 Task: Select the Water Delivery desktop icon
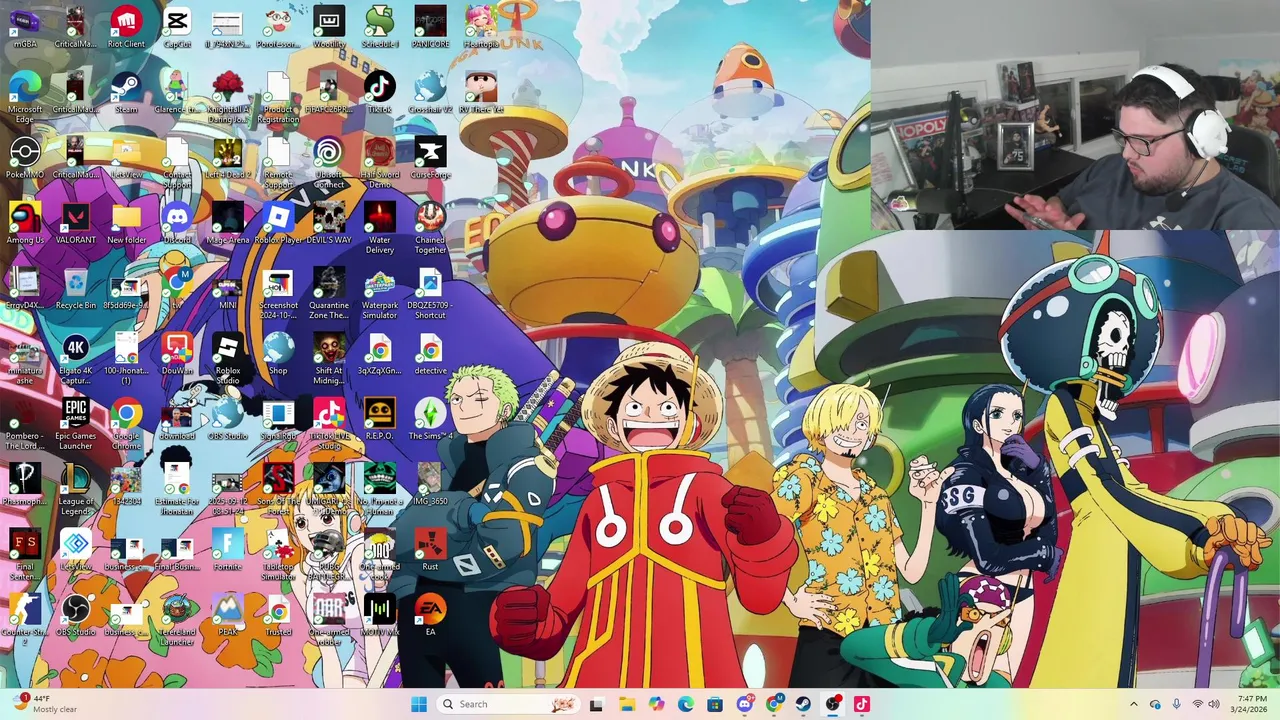380,228
